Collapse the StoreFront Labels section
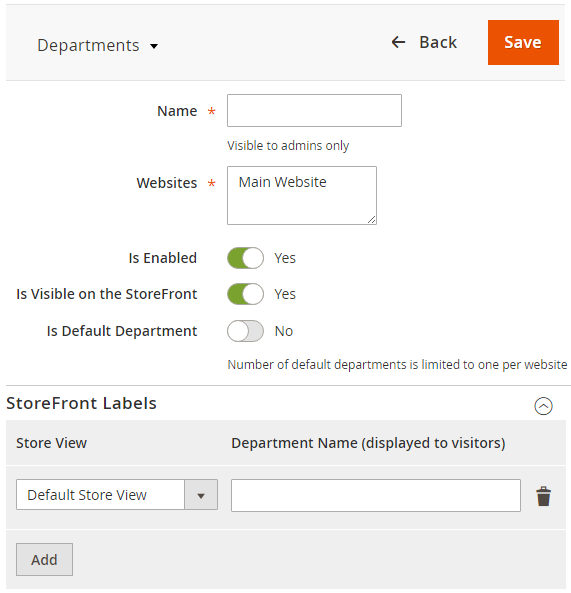The width and height of the screenshot is (571, 593). (543, 406)
